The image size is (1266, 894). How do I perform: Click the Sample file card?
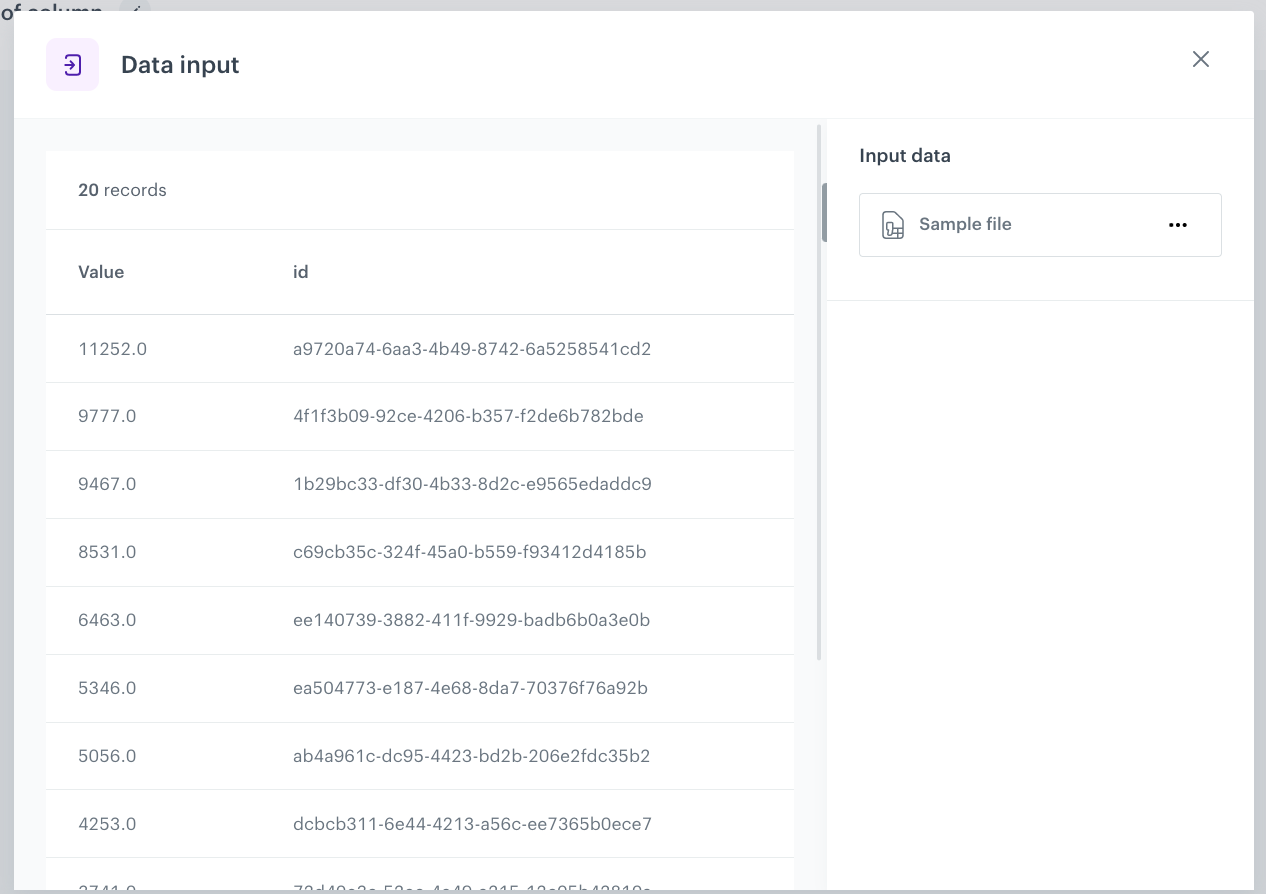1040,224
